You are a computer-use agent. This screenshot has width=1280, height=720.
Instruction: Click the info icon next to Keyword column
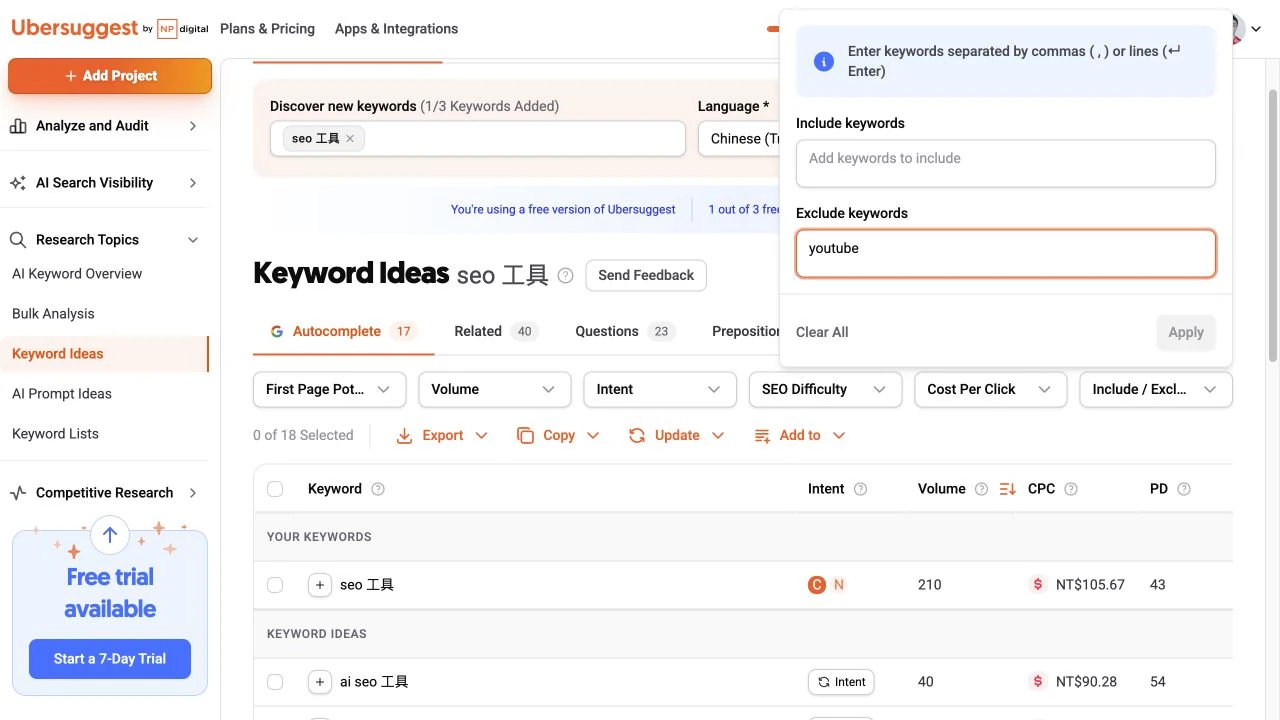click(x=378, y=489)
